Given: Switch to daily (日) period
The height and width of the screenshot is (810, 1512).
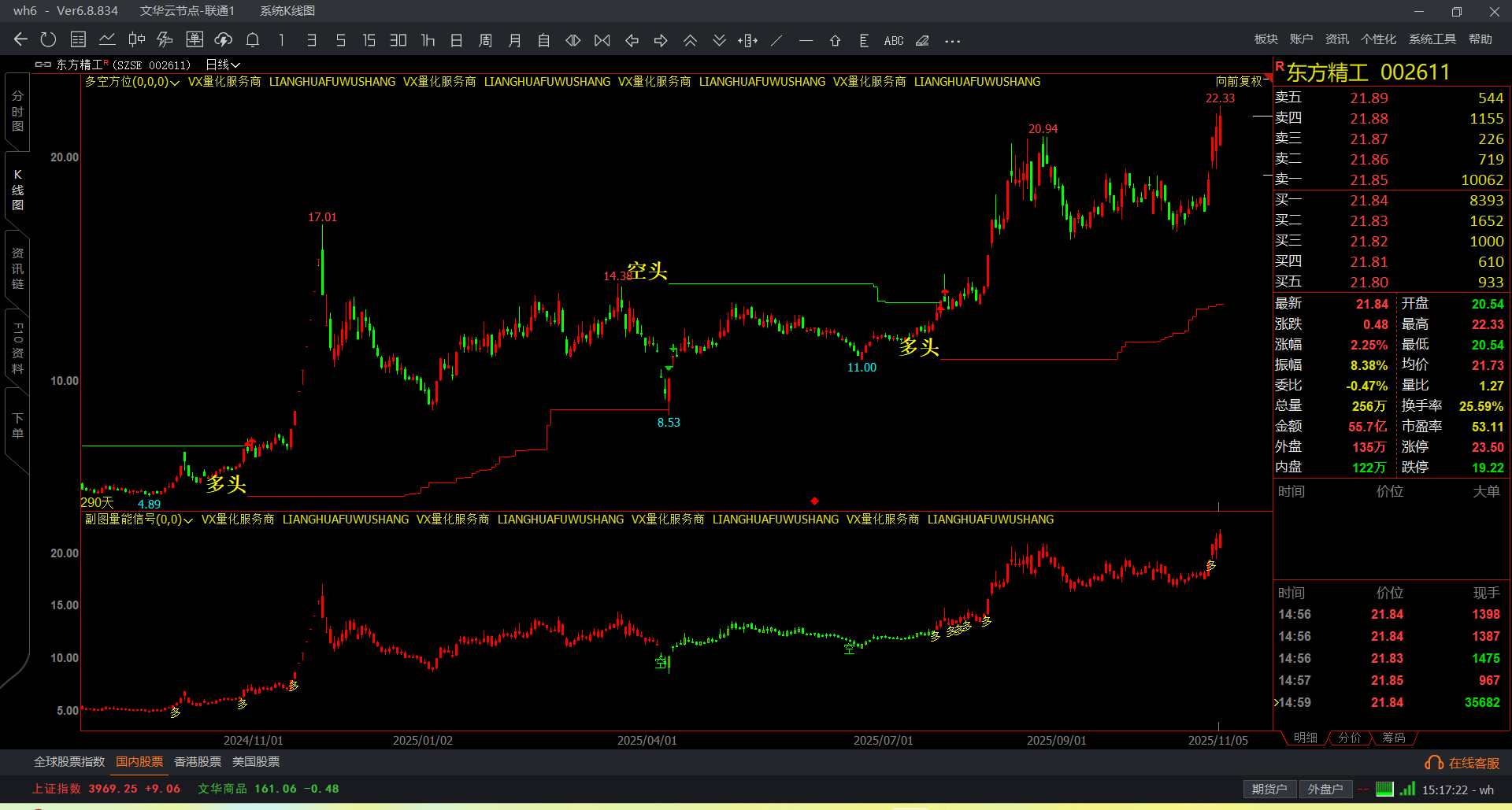Looking at the screenshot, I should pyautogui.click(x=457, y=40).
